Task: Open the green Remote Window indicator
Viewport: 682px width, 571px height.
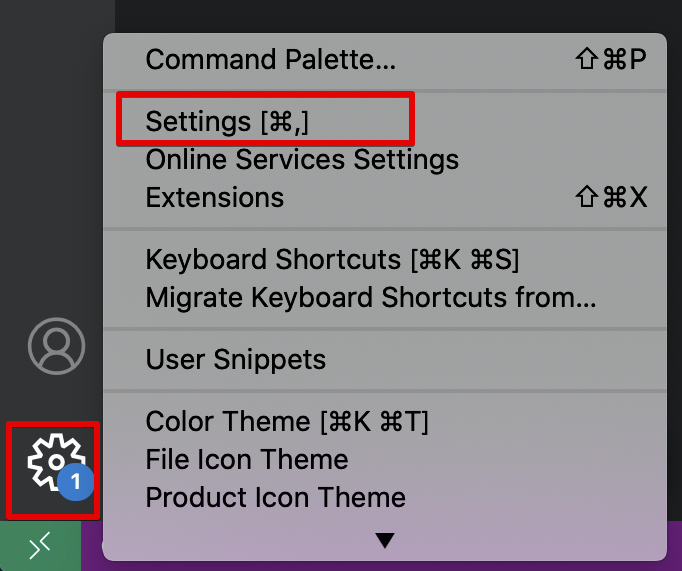Action: pos(40,546)
